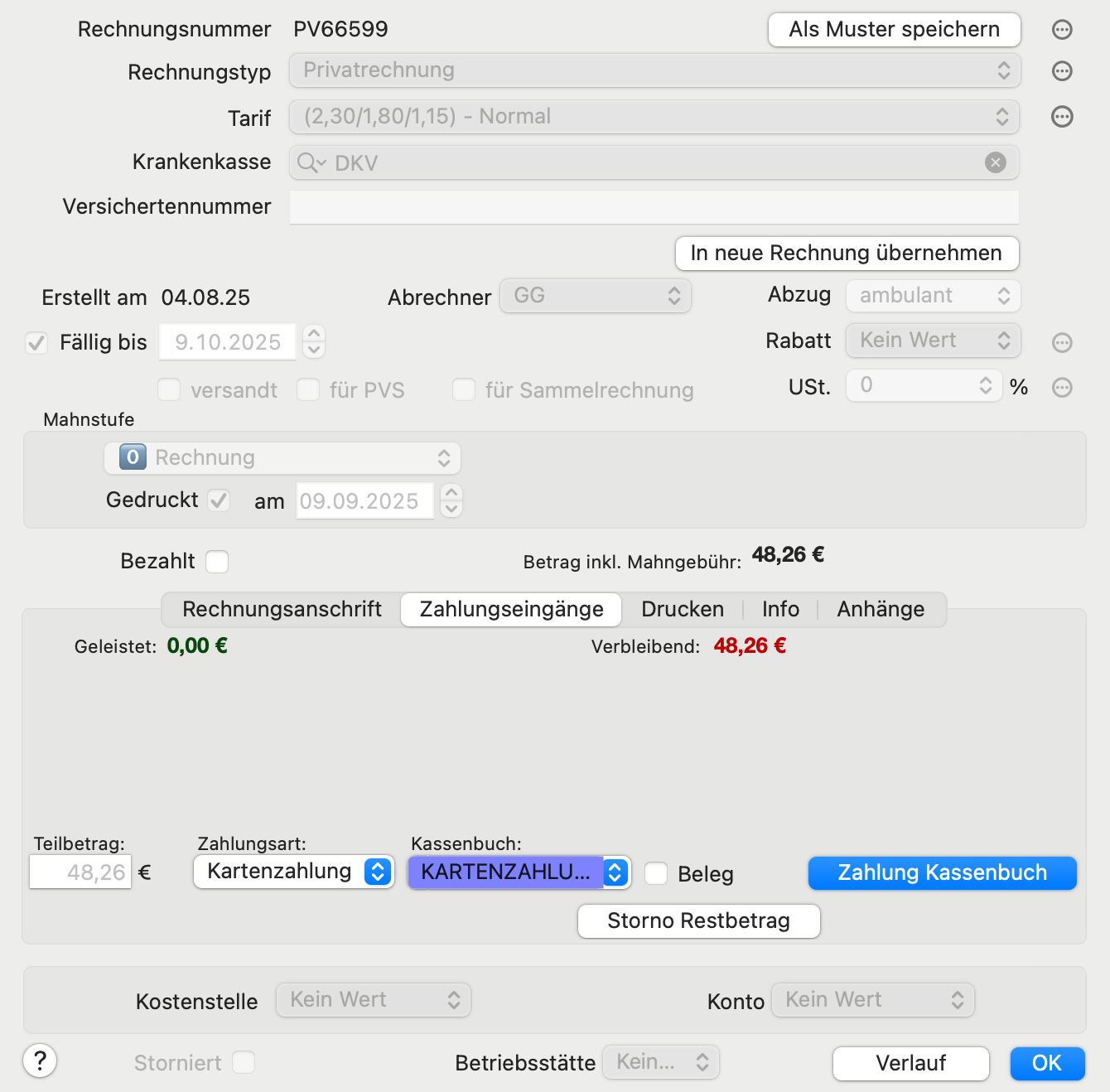Image resolution: width=1110 pixels, height=1092 pixels.
Task: Click the Storno Restbetrag button
Action: click(x=699, y=920)
